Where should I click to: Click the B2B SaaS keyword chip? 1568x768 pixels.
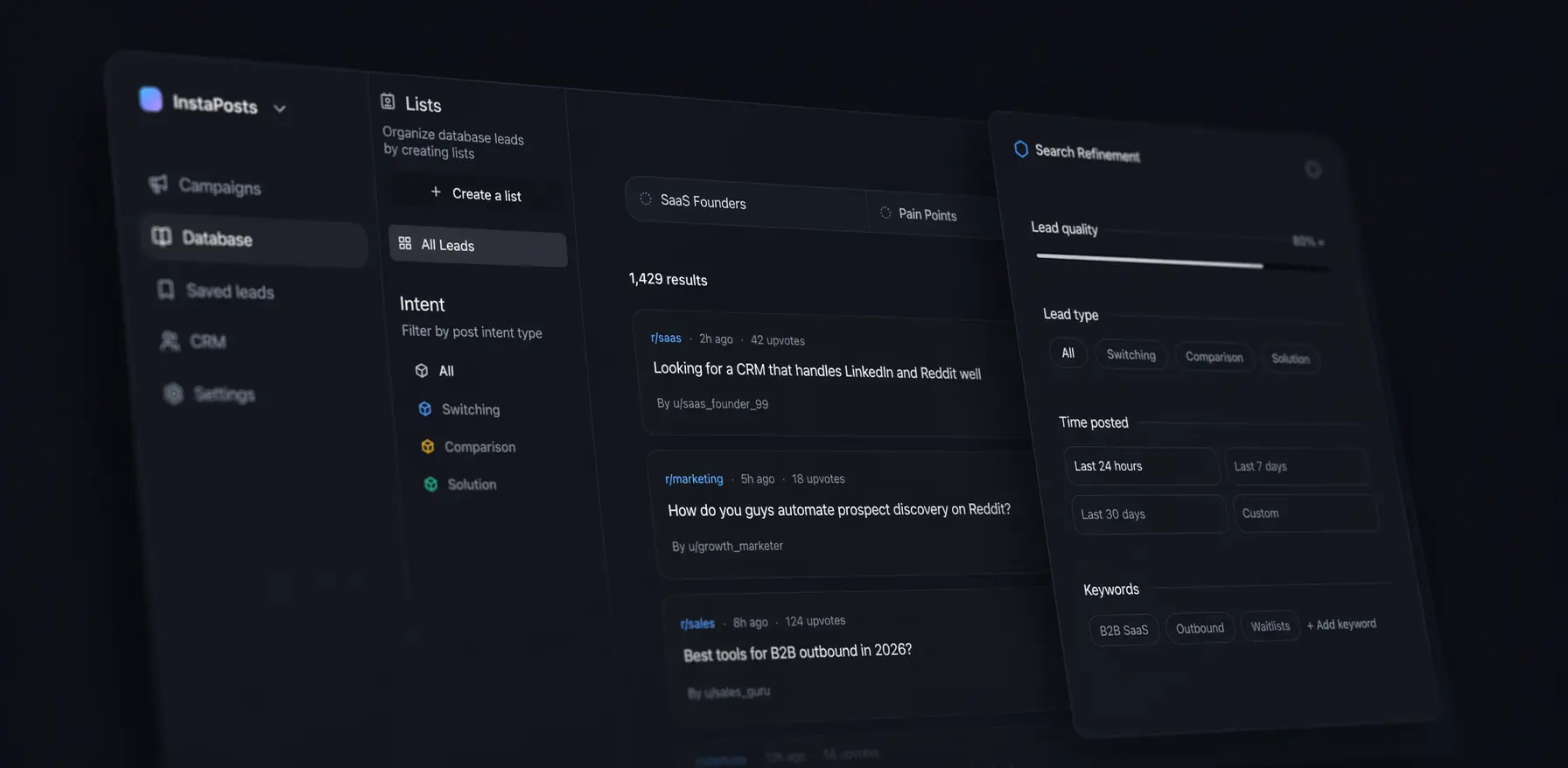(x=1124, y=631)
